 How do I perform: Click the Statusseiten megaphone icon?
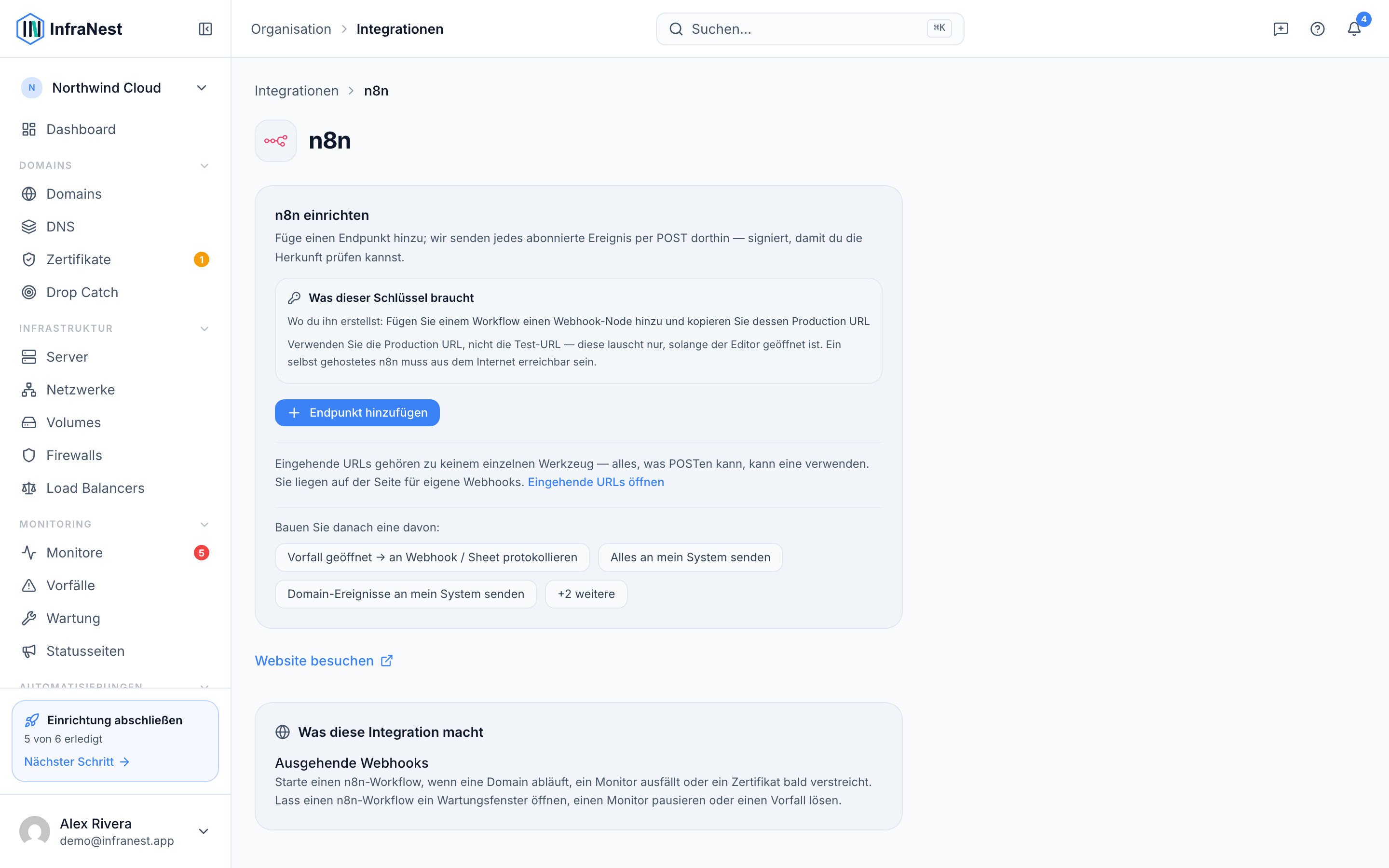pyautogui.click(x=29, y=651)
